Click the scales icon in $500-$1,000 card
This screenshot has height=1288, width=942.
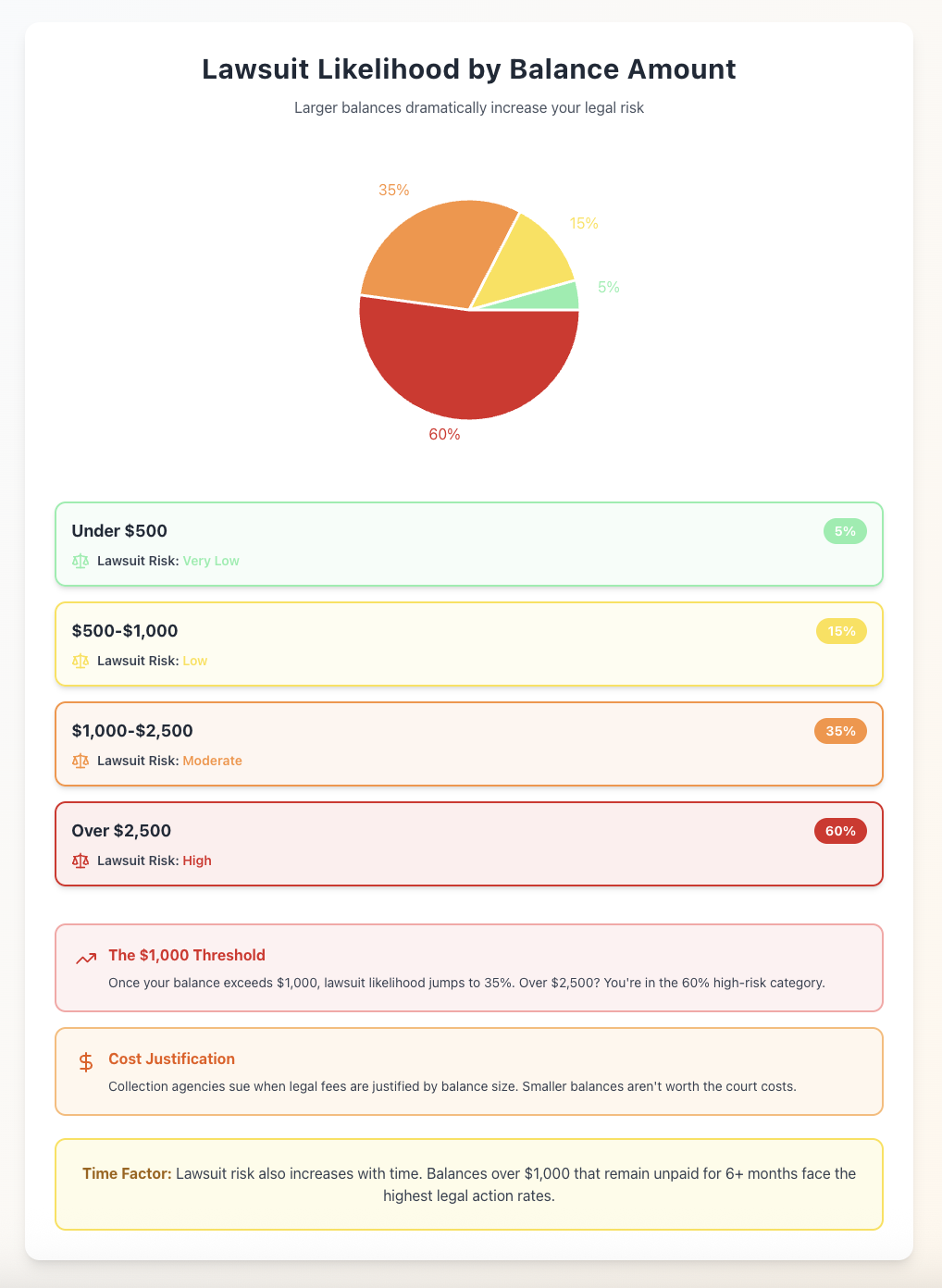pyautogui.click(x=81, y=661)
